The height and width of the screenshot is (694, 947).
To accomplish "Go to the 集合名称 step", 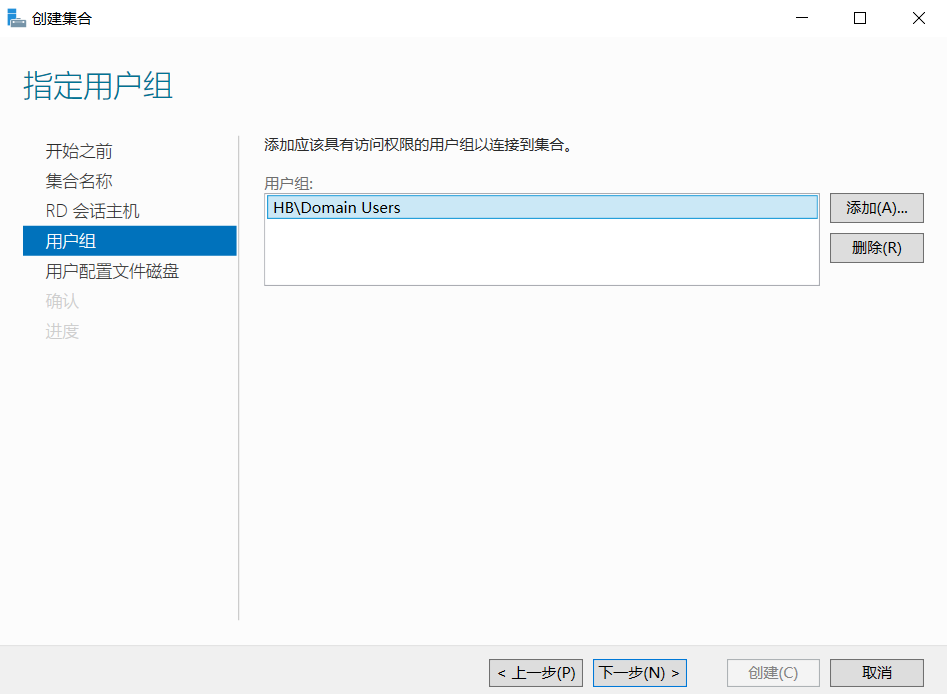I will [79, 181].
